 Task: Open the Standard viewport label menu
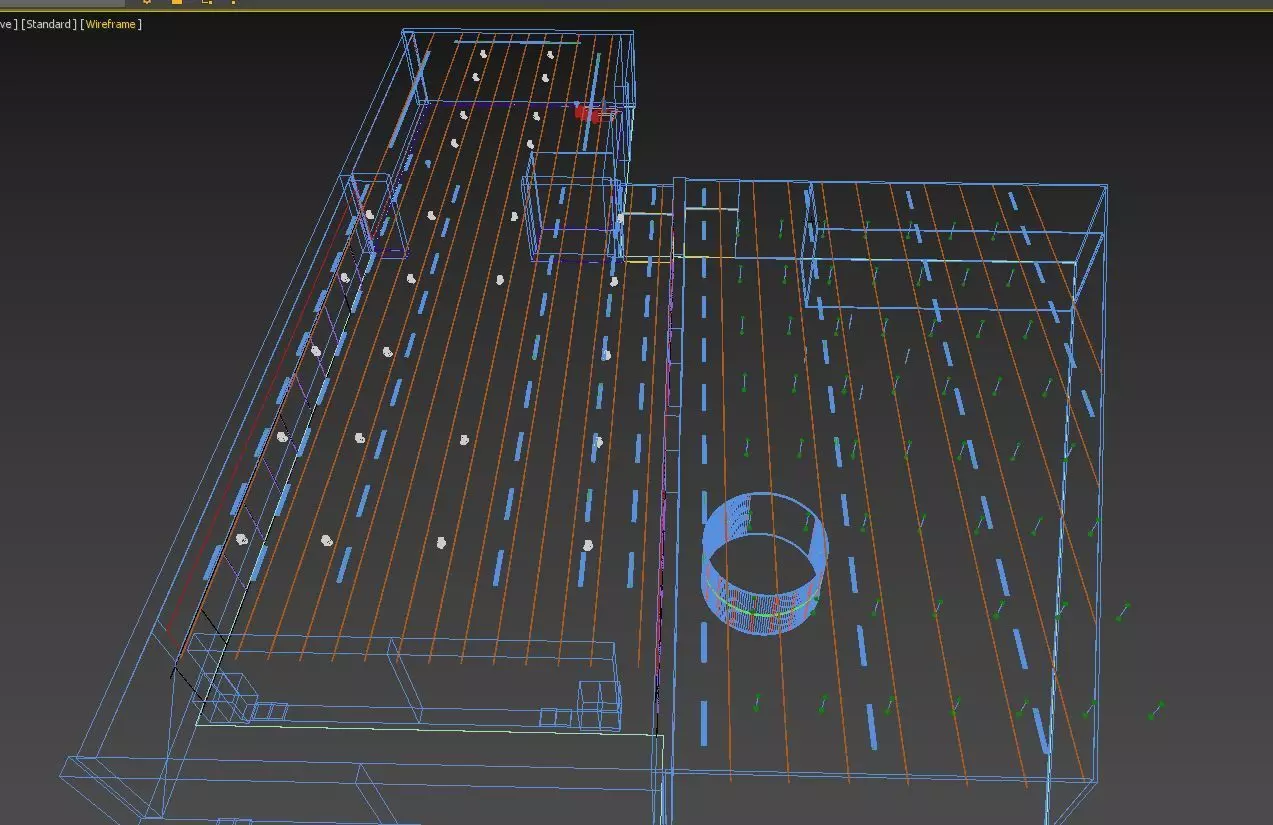pos(49,24)
